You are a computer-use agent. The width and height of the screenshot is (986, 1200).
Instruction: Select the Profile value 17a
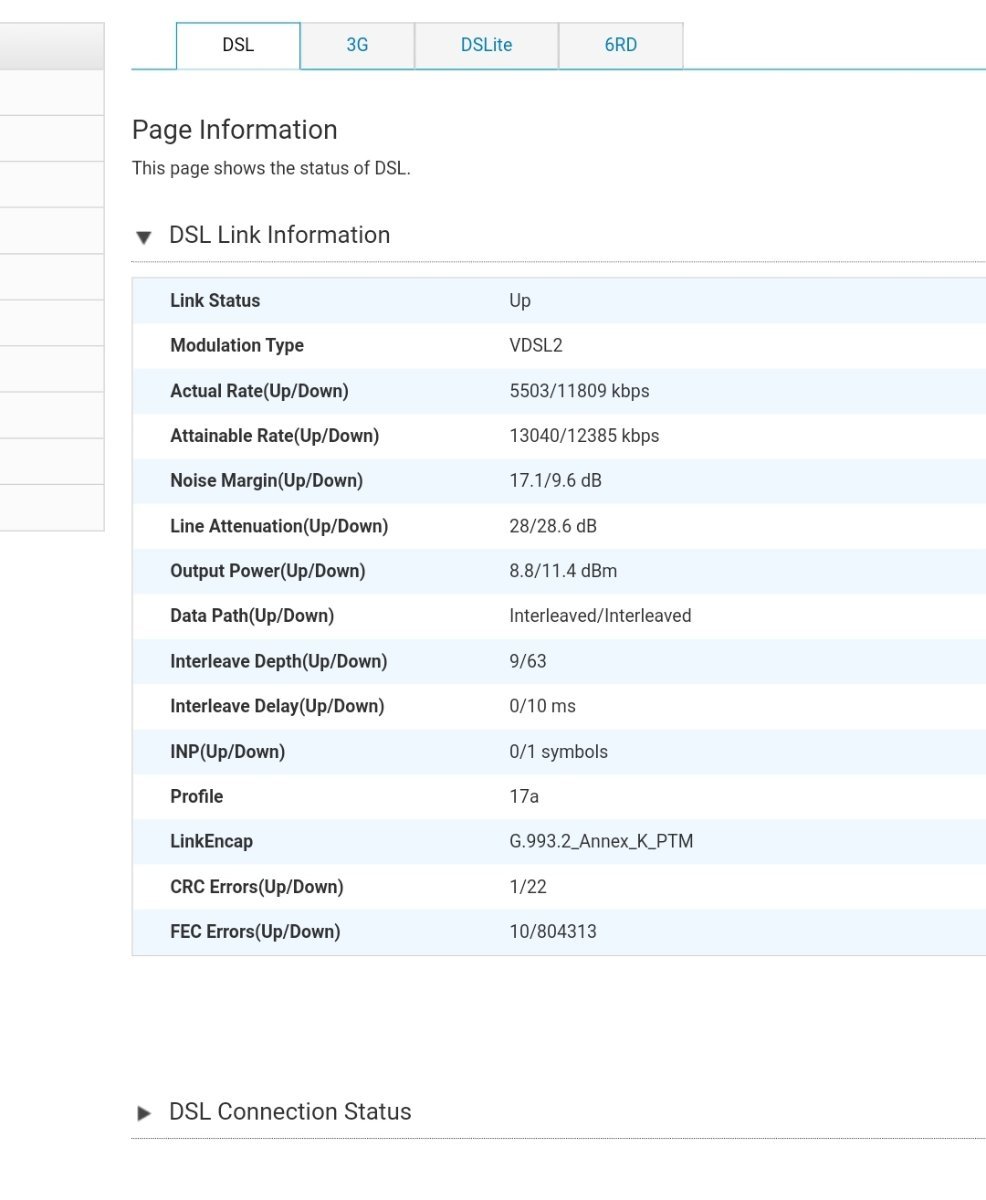point(524,797)
